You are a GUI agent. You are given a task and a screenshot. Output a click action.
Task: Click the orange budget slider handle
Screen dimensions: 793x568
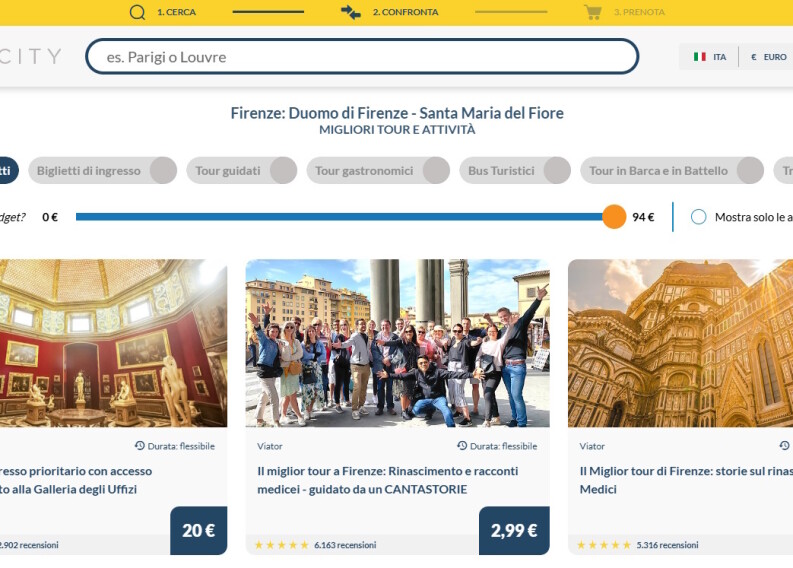click(x=614, y=216)
